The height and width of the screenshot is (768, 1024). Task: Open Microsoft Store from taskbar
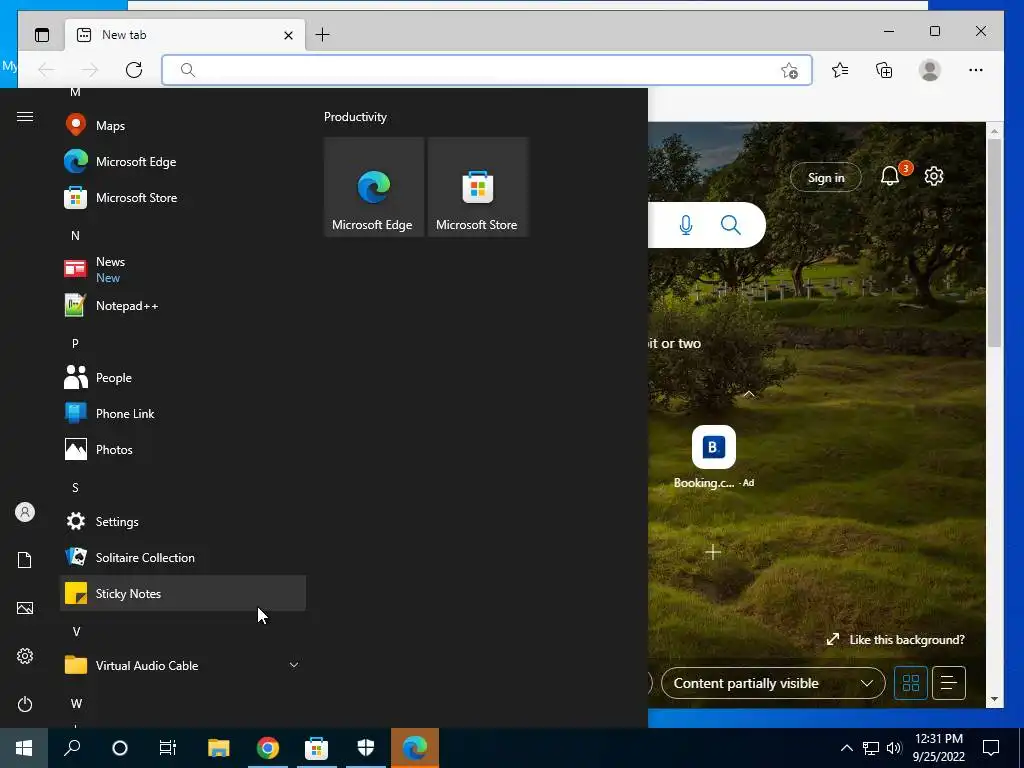tap(317, 748)
